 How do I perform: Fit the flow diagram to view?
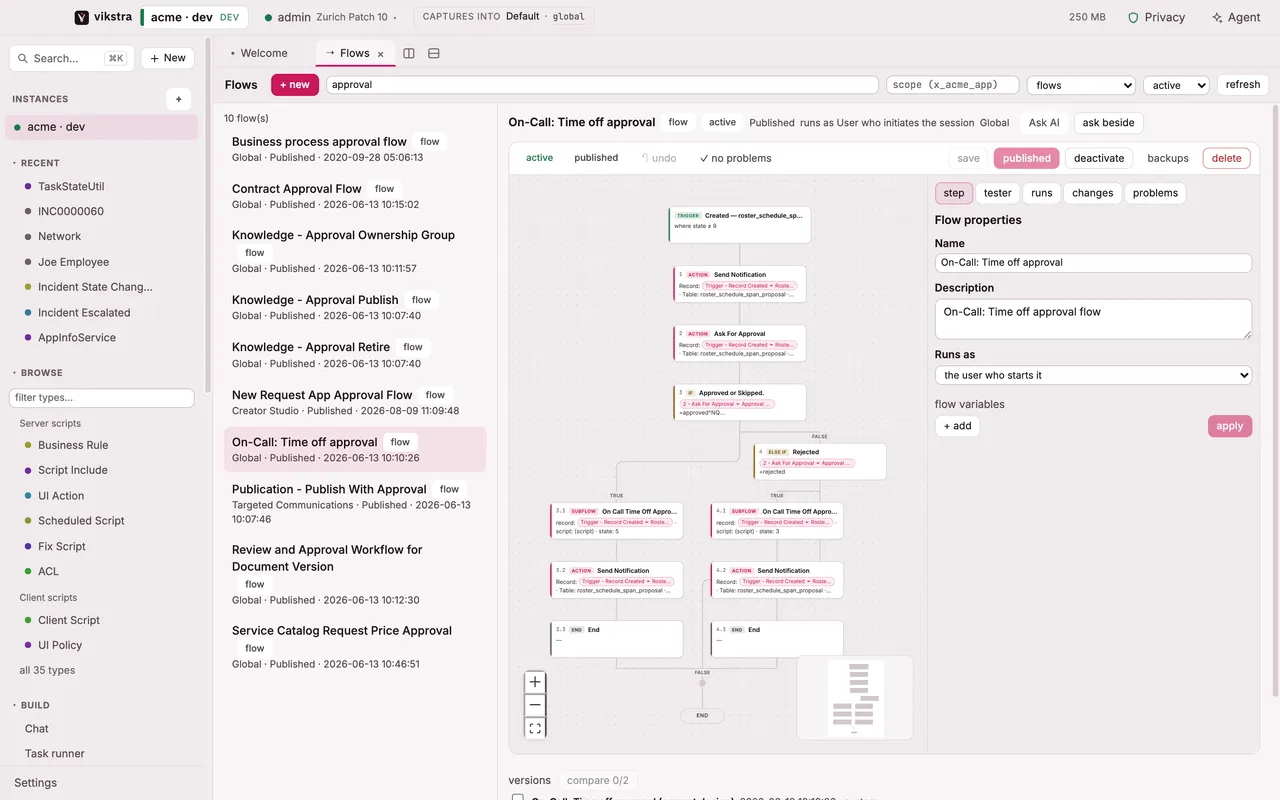tap(535, 728)
